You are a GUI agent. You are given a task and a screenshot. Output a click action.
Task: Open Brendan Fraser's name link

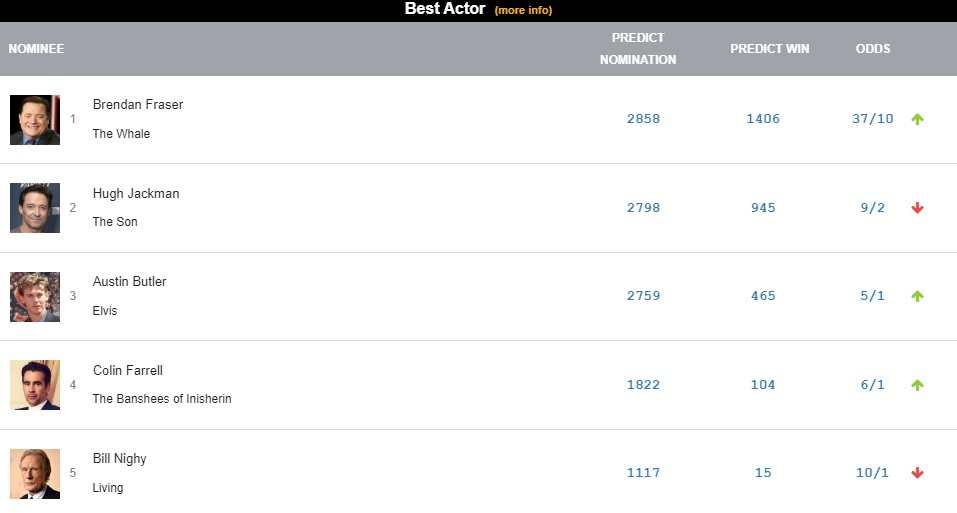[x=138, y=104]
